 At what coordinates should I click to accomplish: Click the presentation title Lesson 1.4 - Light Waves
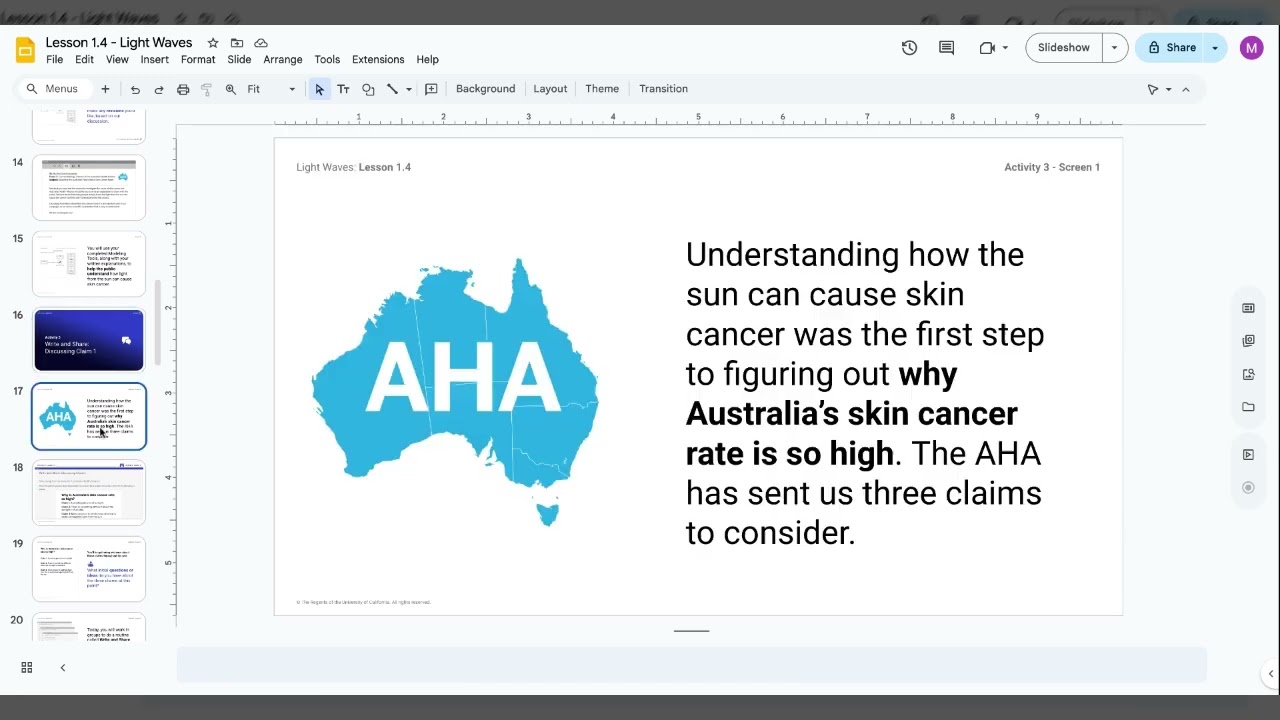point(119,42)
